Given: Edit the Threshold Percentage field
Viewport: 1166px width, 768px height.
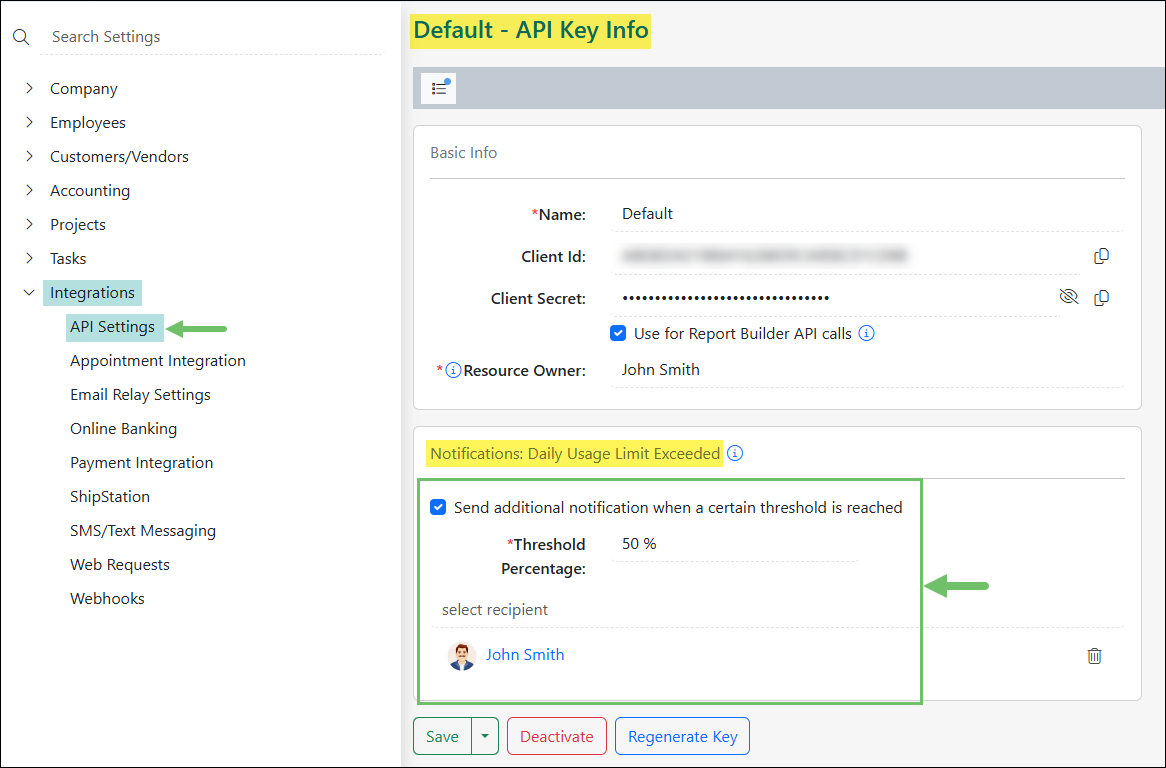Looking at the screenshot, I should coord(735,544).
